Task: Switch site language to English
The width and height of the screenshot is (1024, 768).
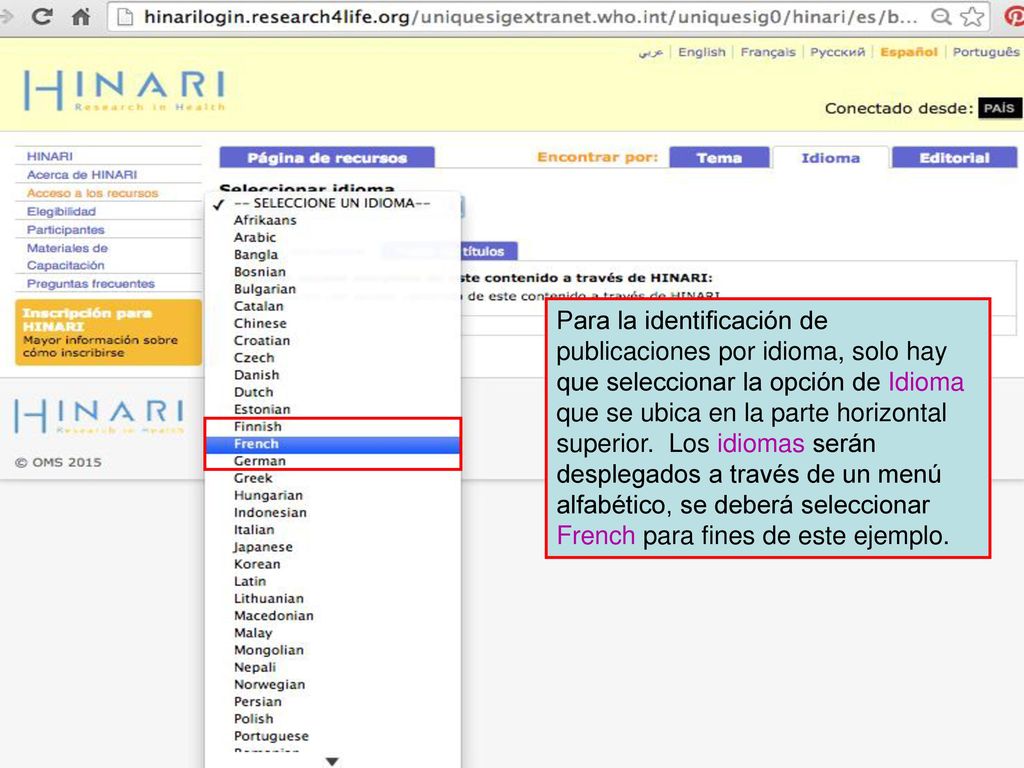Action: tap(701, 52)
